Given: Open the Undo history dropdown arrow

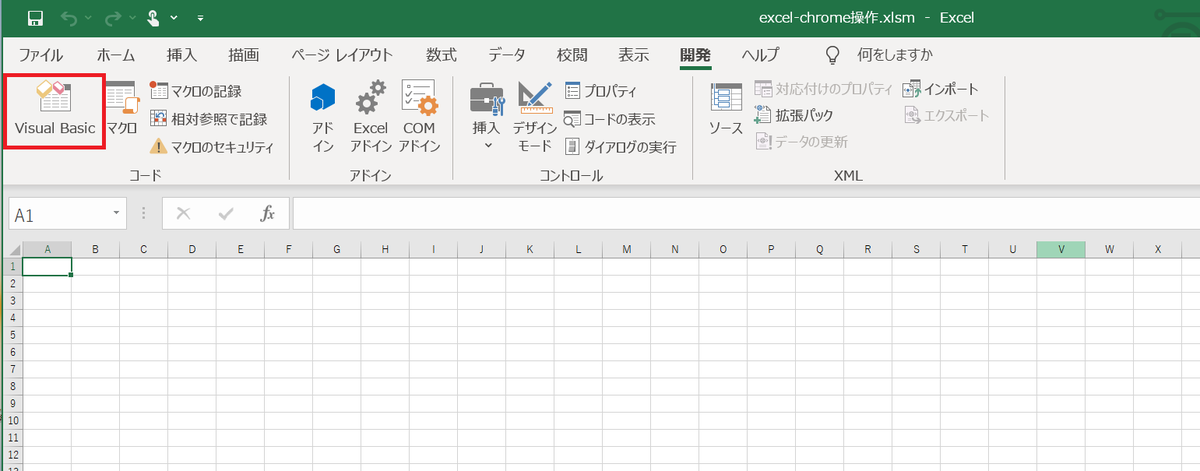Looking at the screenshot, I should coord(88,18).
